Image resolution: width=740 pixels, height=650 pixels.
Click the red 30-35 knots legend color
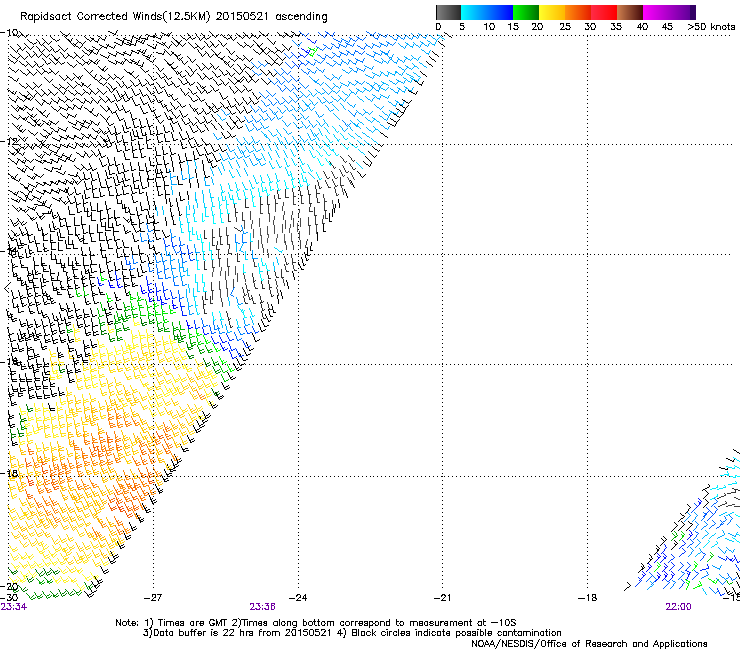point(604,12)
